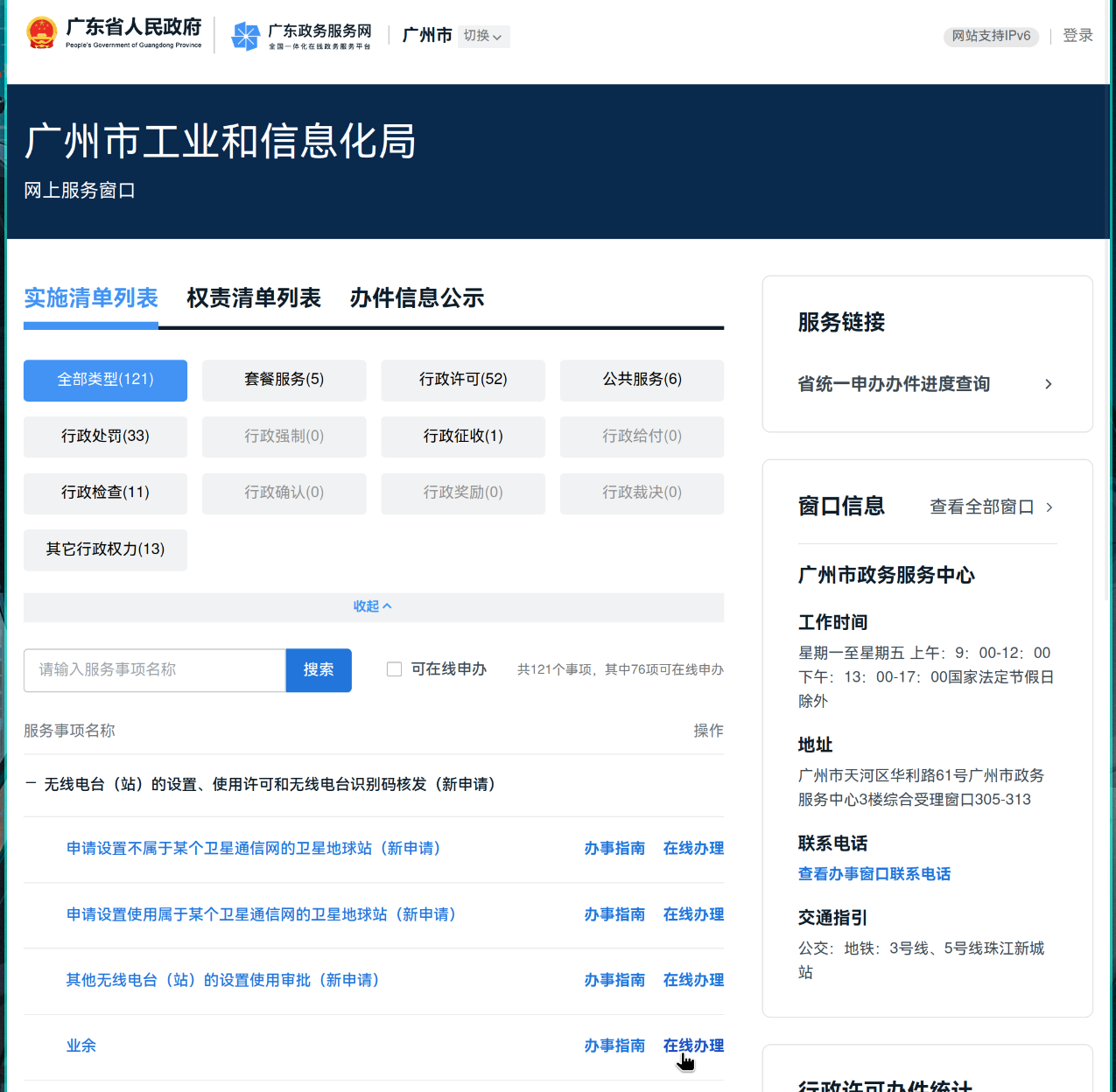Select the 其它行政权力(13) filter

click(x=105, y=549)
